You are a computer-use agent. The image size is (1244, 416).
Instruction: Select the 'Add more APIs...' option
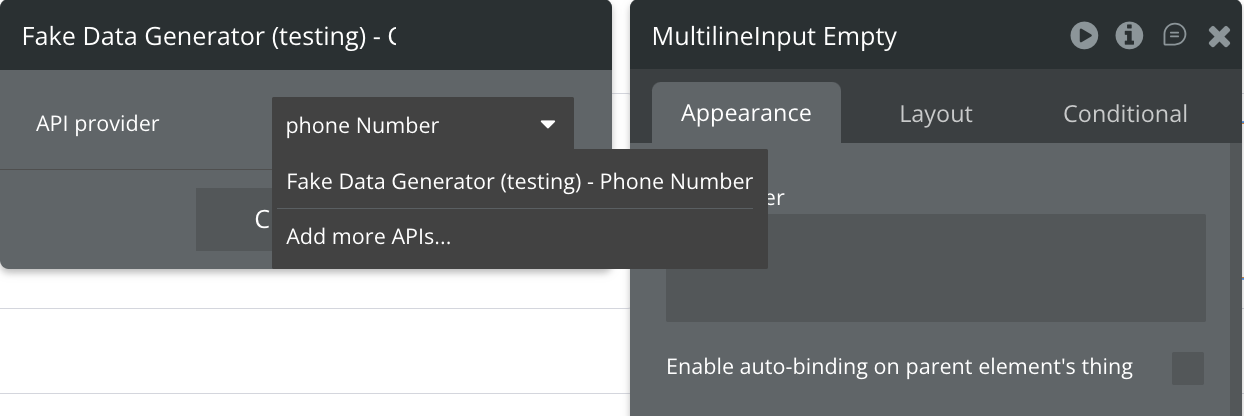(368, 237)
